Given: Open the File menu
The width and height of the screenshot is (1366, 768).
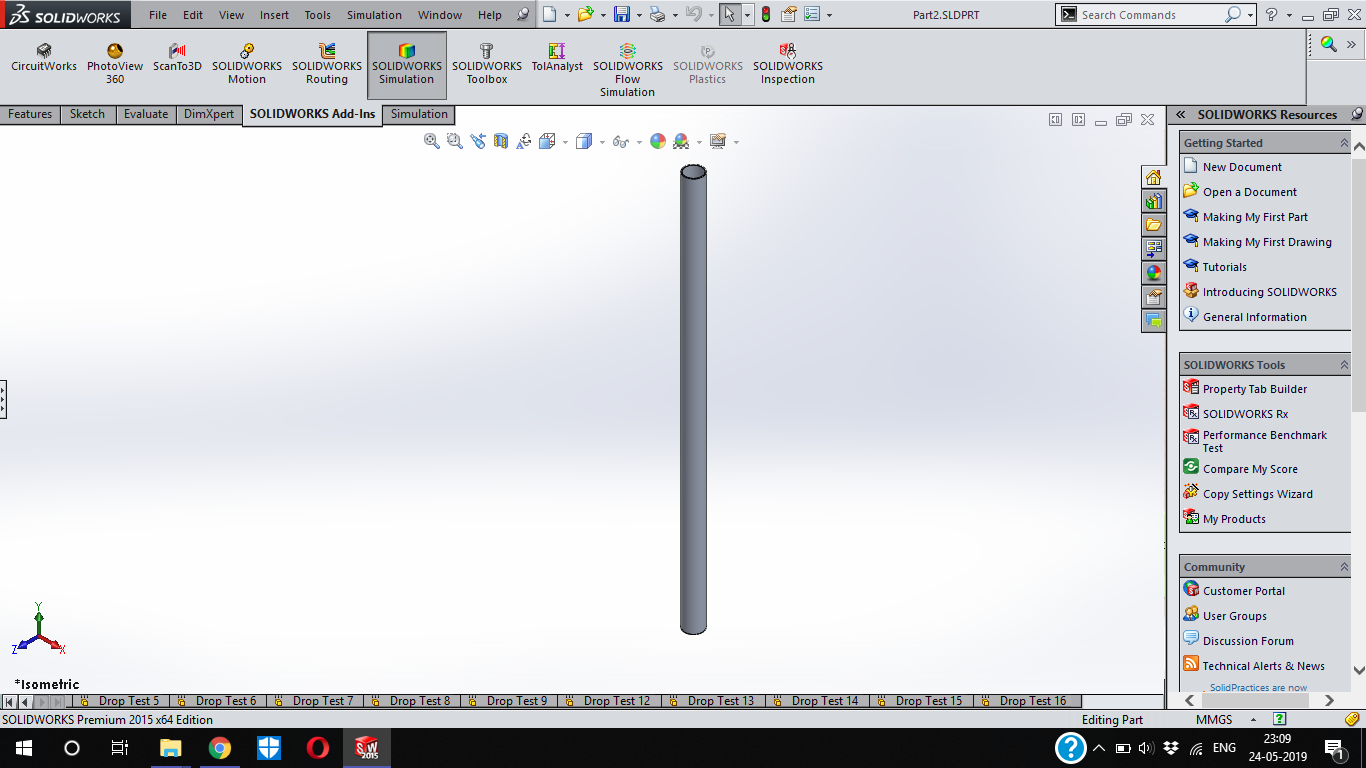Looking at the screenshot, I should (x=158, y=15).
